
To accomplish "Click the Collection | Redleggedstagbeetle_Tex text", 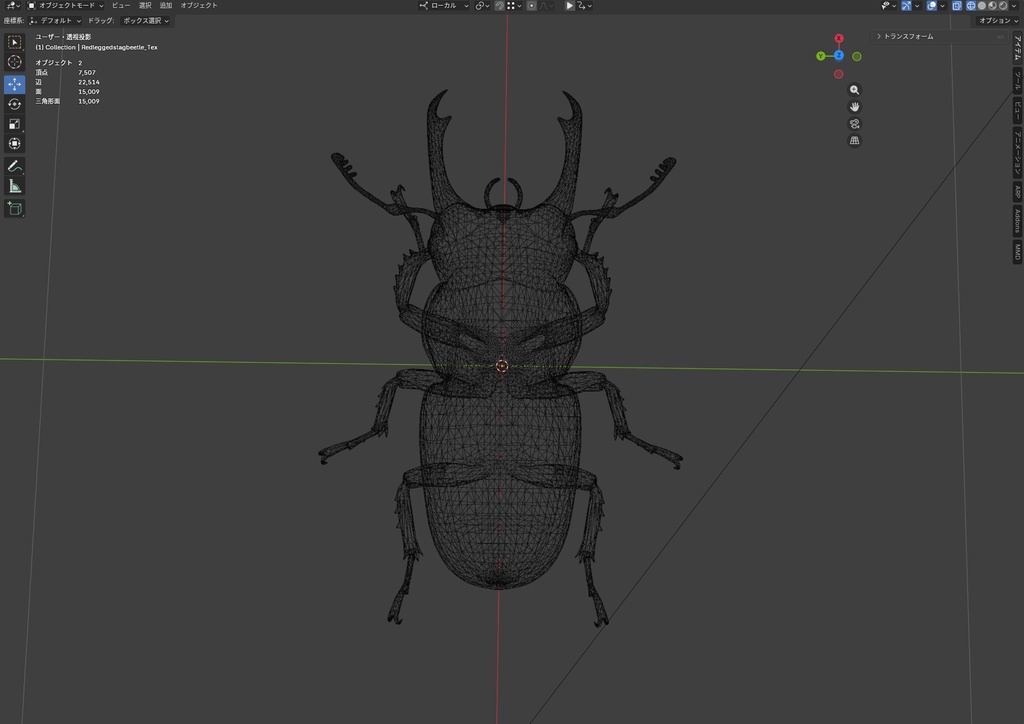I will click(101, 47).
